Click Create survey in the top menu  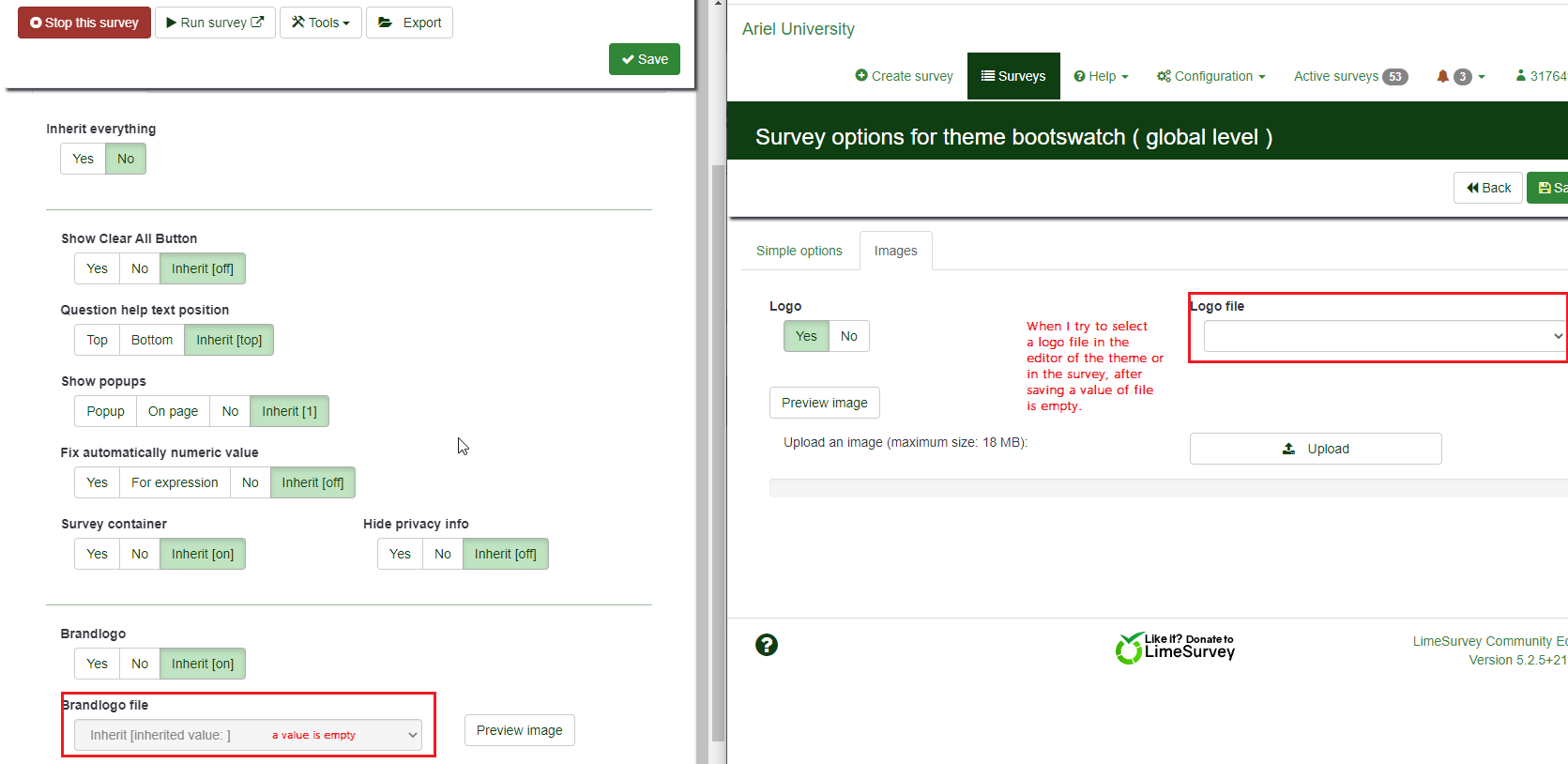coord(904,76)
